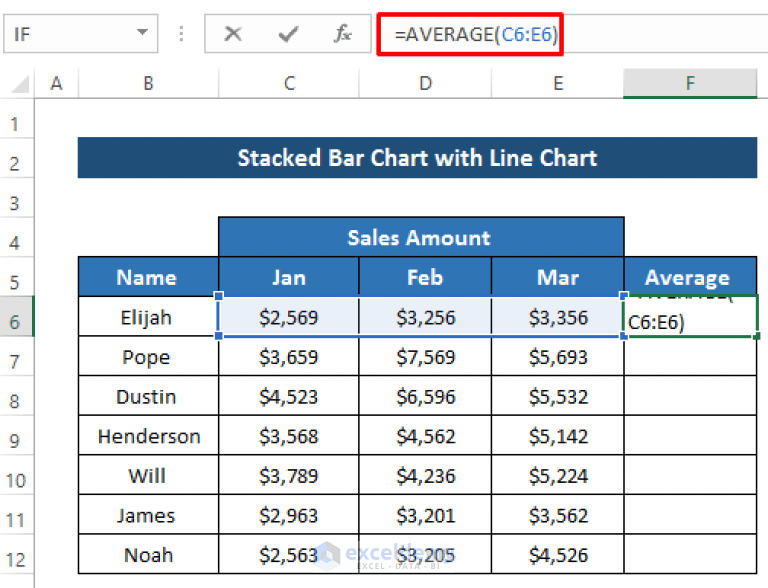Select row 8 header
Viewport: 768px width, 588px height.
(17, 396)
